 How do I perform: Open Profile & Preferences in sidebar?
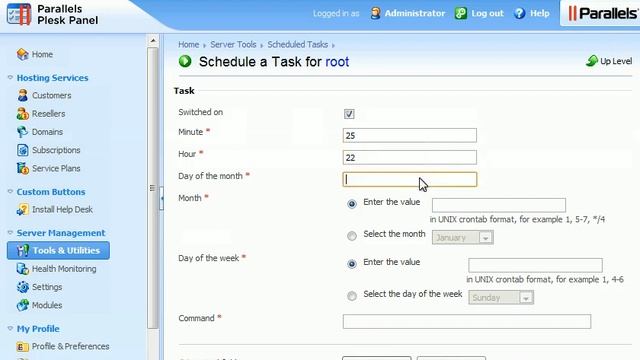tap(71, 347)
